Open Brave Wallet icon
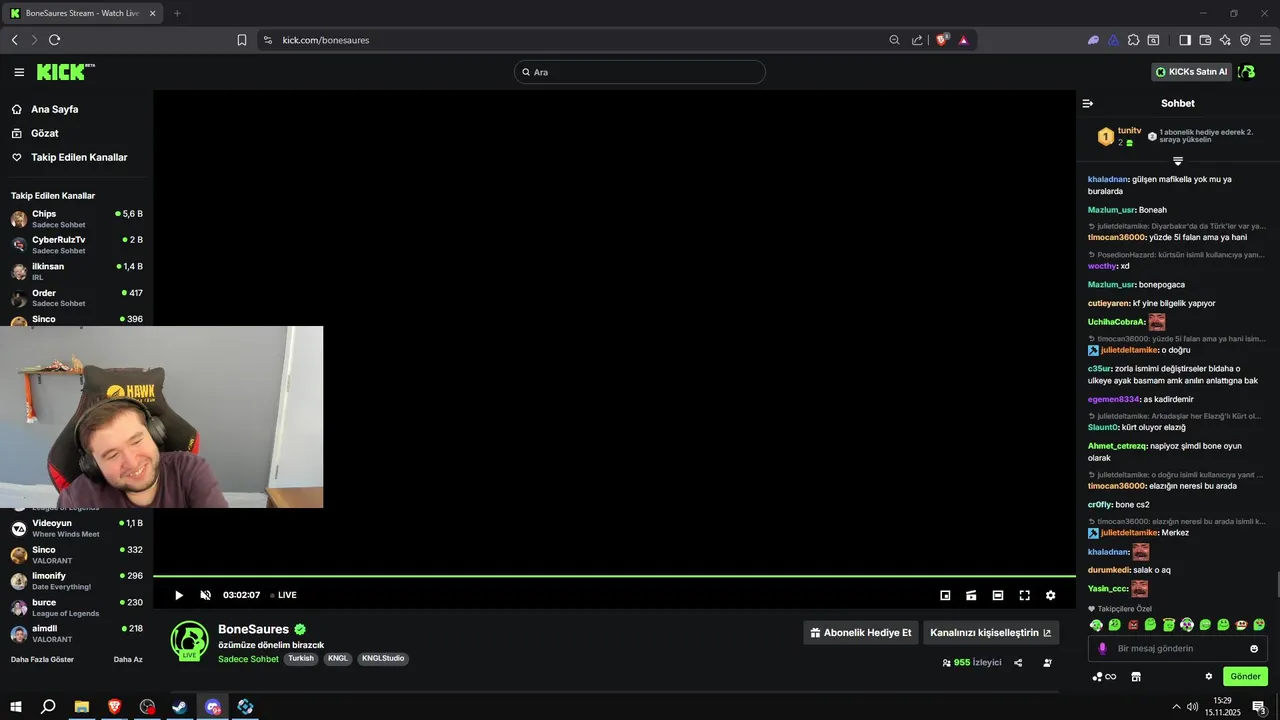Screen dimensions: 1280x720 (1205, 40)
